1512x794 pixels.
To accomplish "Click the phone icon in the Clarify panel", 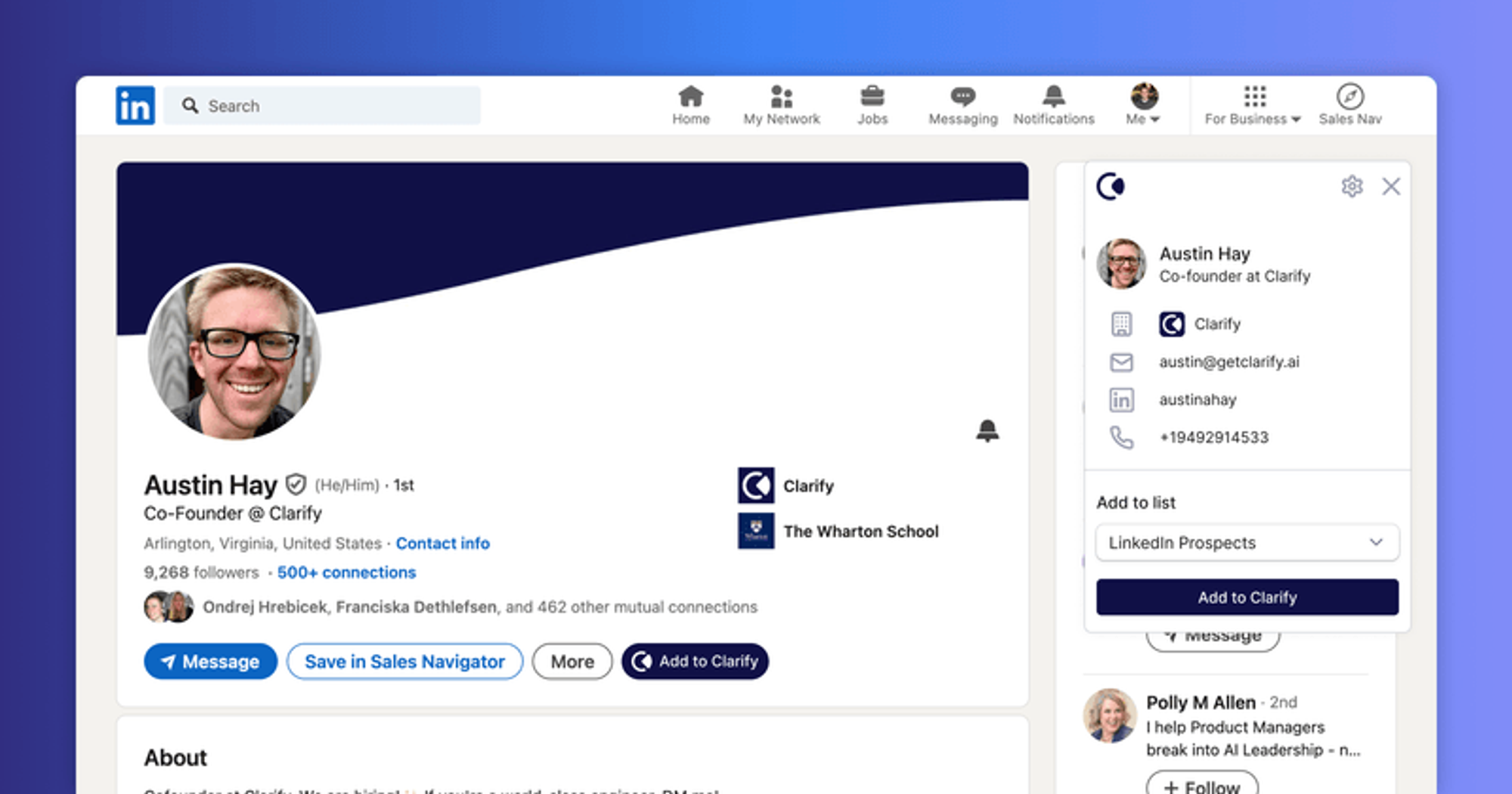I will pyautogui.click(x=1121, y=437).
